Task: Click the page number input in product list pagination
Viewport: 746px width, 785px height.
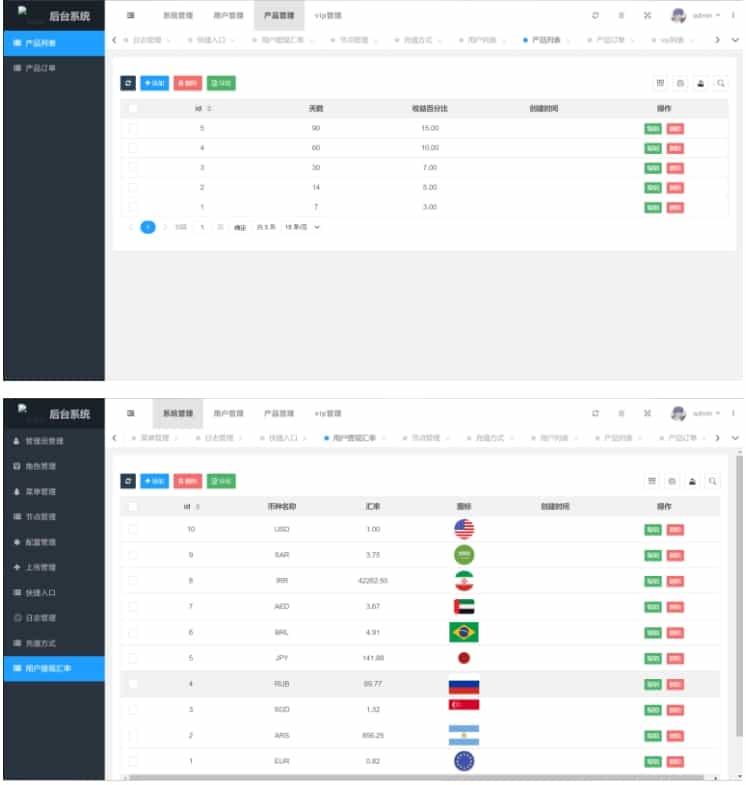Action: (x=202, y=227)
